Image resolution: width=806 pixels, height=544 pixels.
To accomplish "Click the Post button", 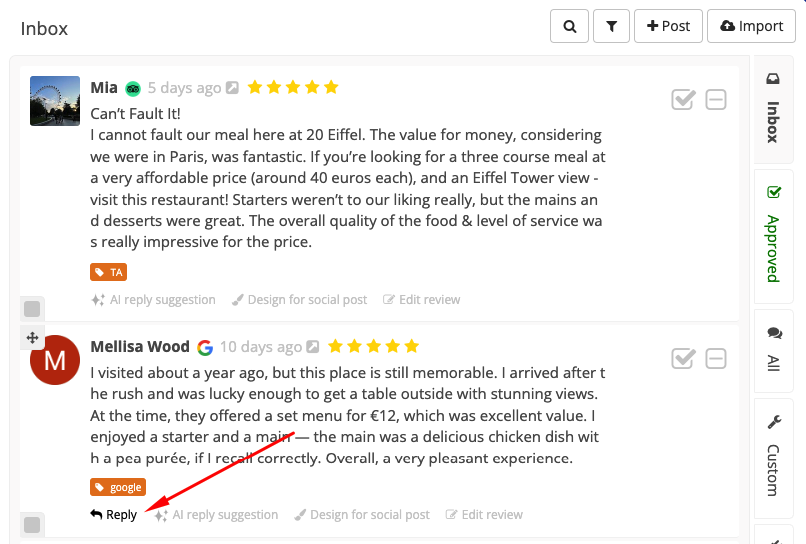I will pos(668,26).
